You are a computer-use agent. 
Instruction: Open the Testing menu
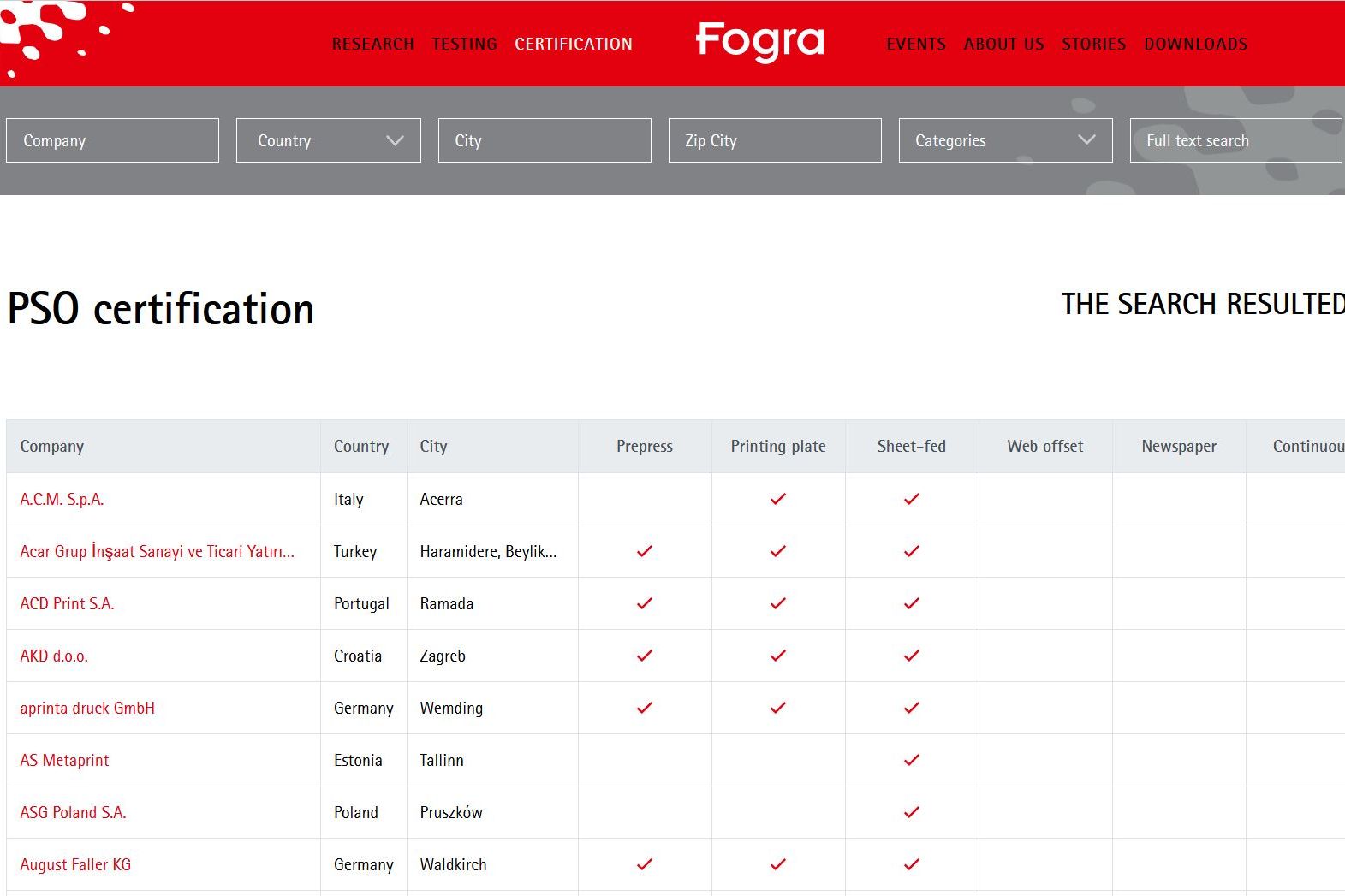(x=464, y=44)
